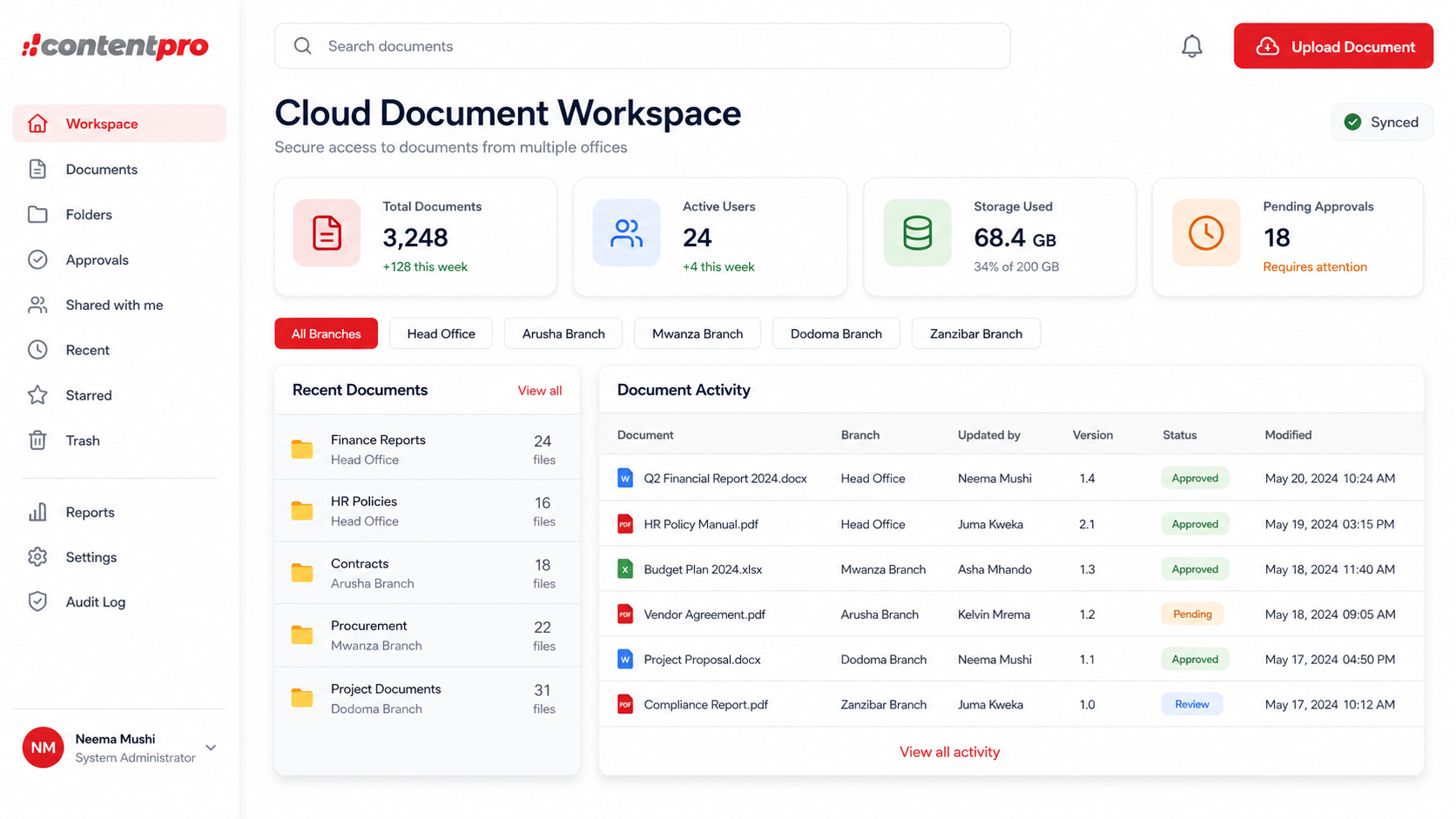Open the Audit Log menu label
The height and width of the screenshot is (819, 1456).
pyautogui.click(x=96, y=601)
